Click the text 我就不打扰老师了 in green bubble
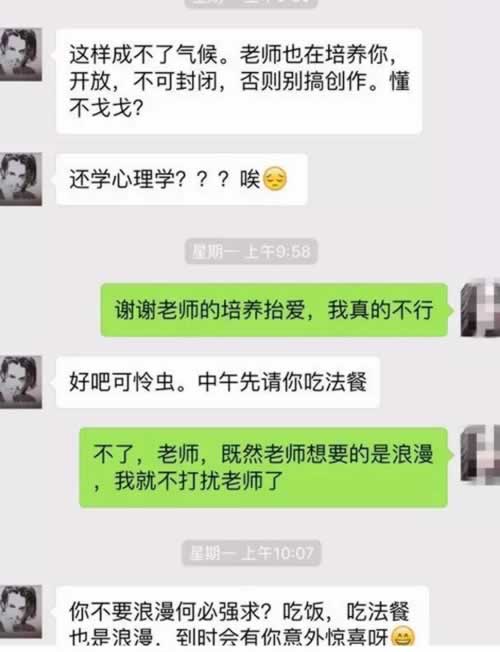The height and width of the screenshot is (652, 500). pyautogui.click(x=199, y=481)
